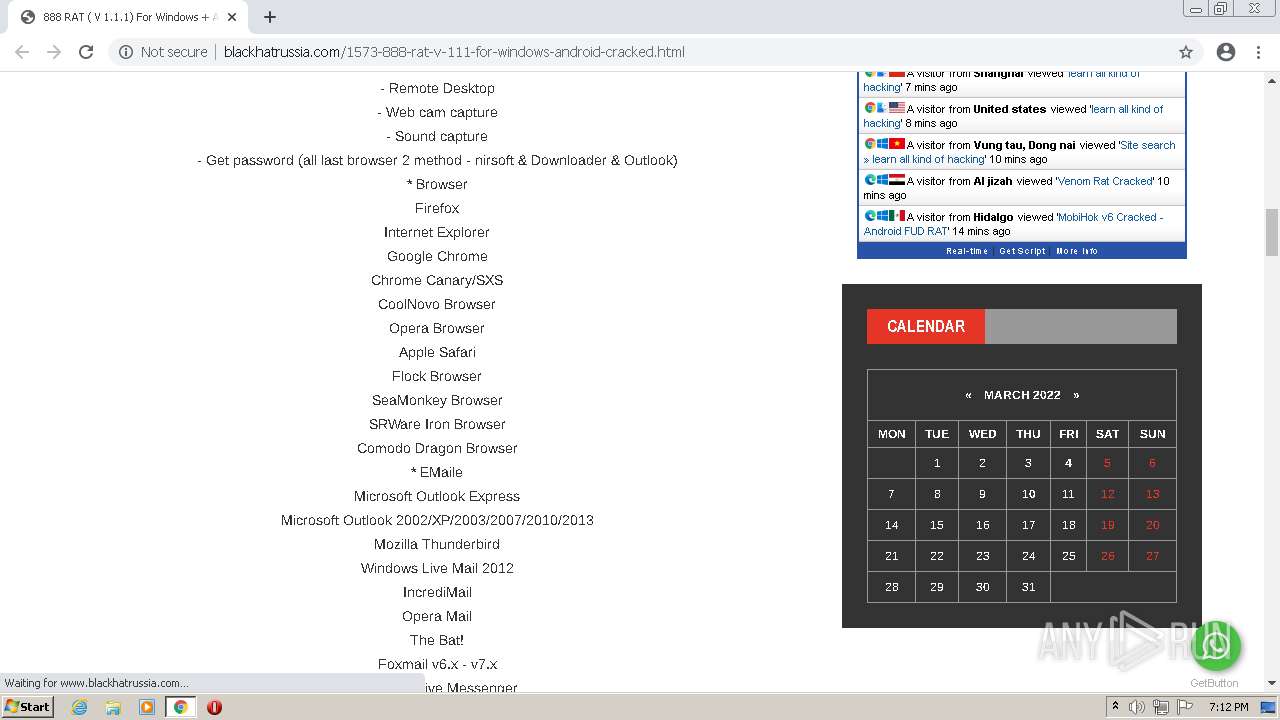Click the Real-time link in the visitor widget
The image size is (1280, 720).
967,251
